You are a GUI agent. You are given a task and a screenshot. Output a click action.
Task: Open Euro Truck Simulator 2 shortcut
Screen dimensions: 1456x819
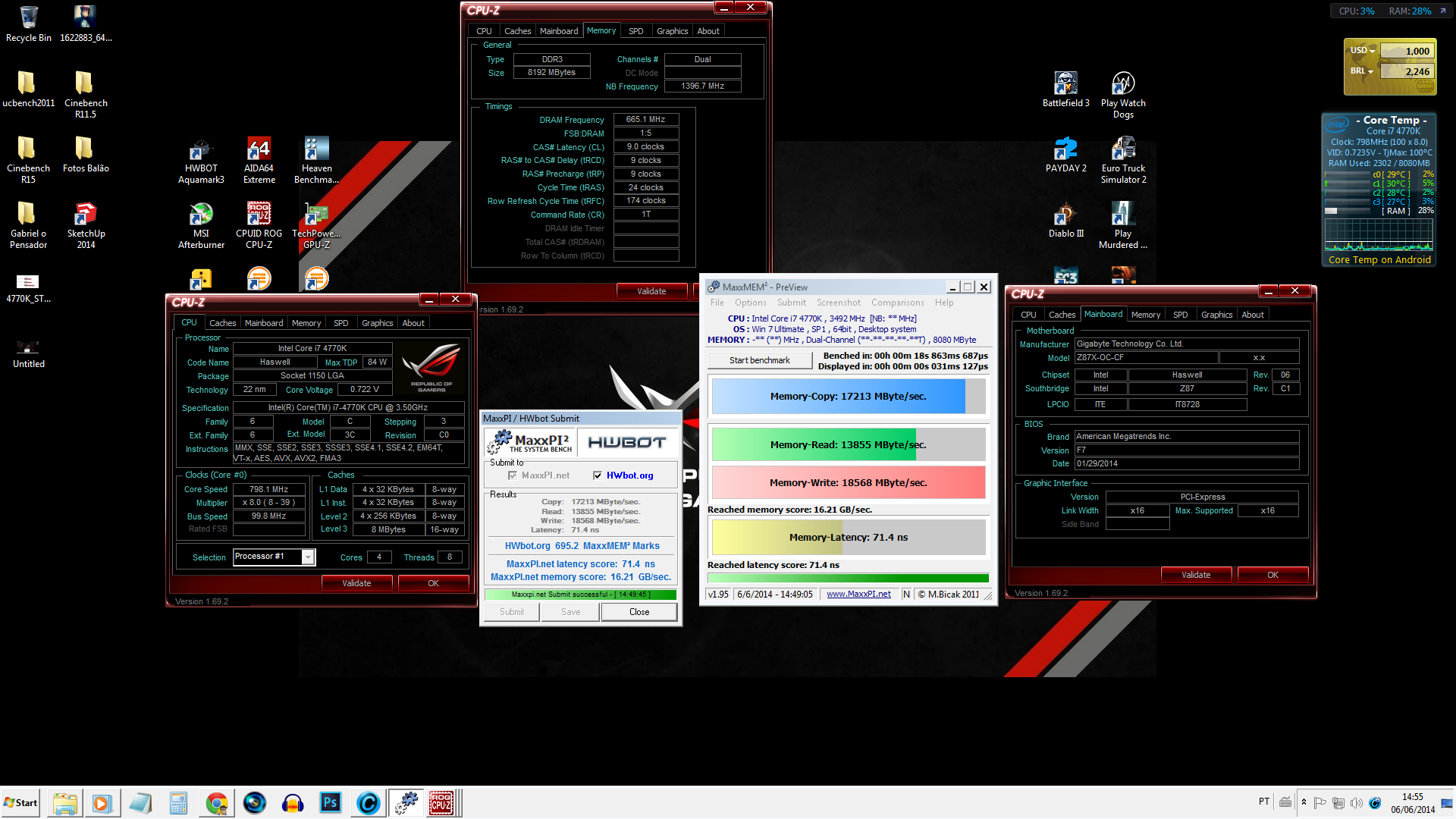pos(1123,159)
